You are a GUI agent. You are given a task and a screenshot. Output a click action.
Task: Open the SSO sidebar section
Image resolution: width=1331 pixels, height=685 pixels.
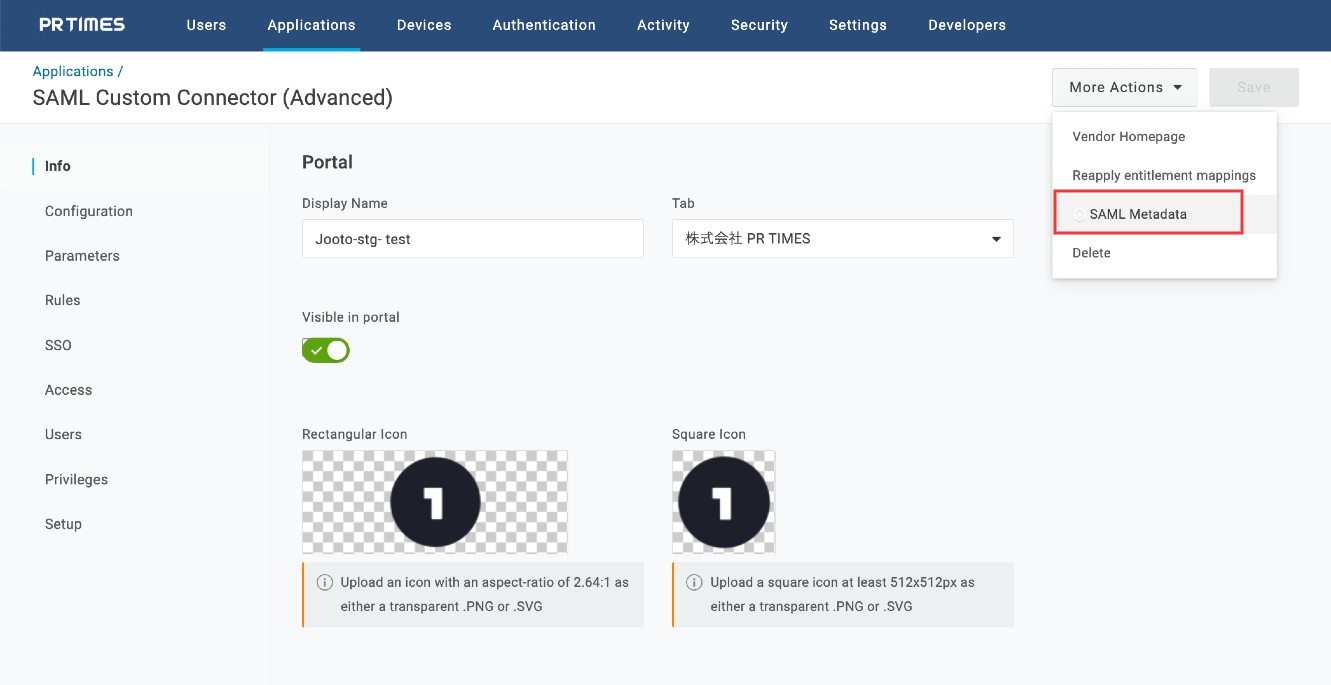[x=58, y=345]
